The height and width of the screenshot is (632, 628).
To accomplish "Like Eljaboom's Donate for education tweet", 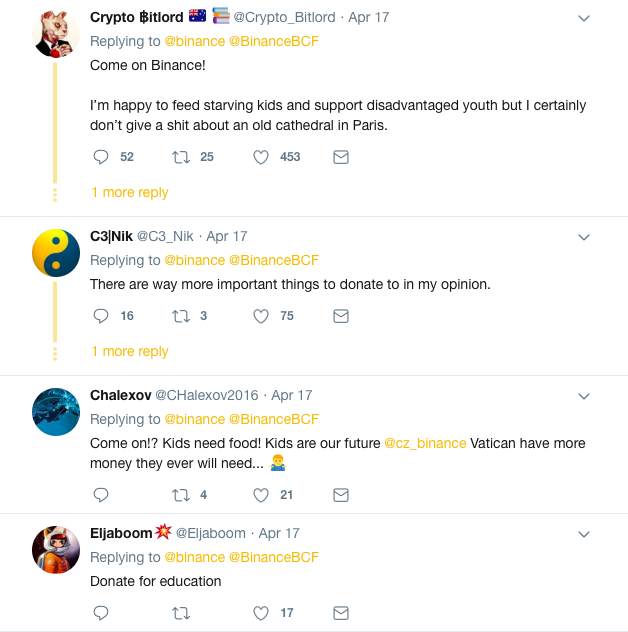I will [x=261, y=613].
